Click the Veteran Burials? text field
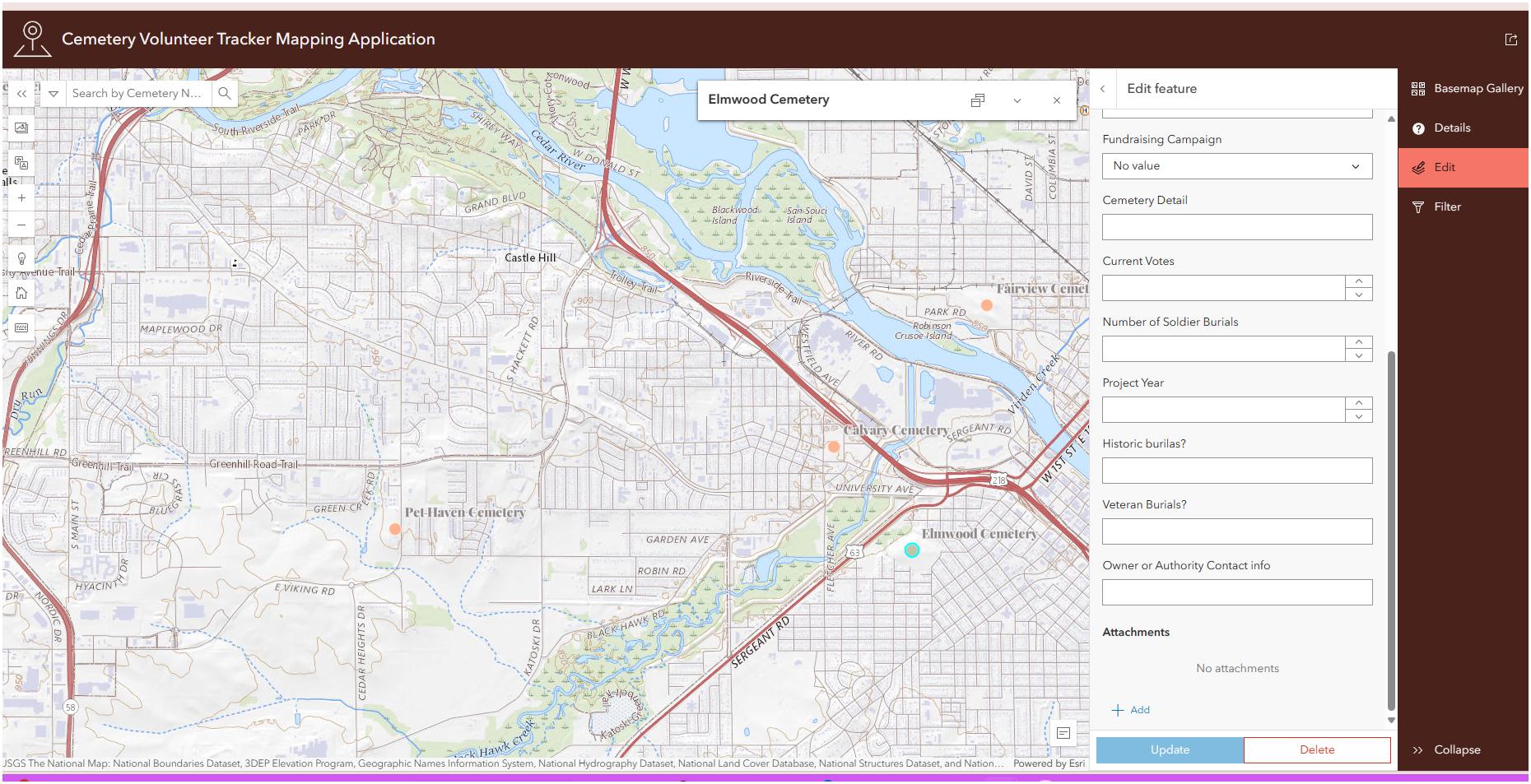 (x=1237, y=531)
